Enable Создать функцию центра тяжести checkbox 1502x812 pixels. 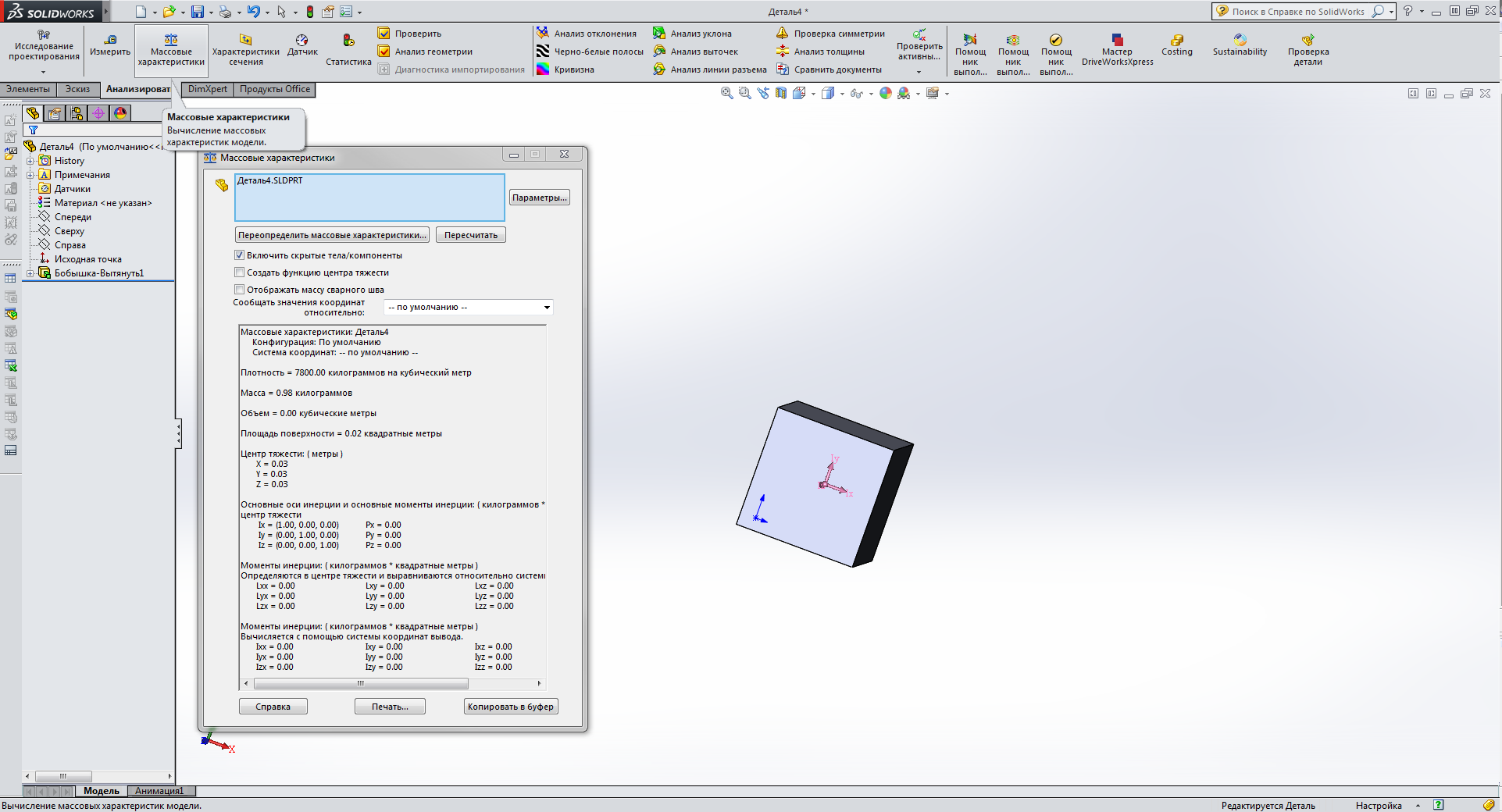click(240, 272)
